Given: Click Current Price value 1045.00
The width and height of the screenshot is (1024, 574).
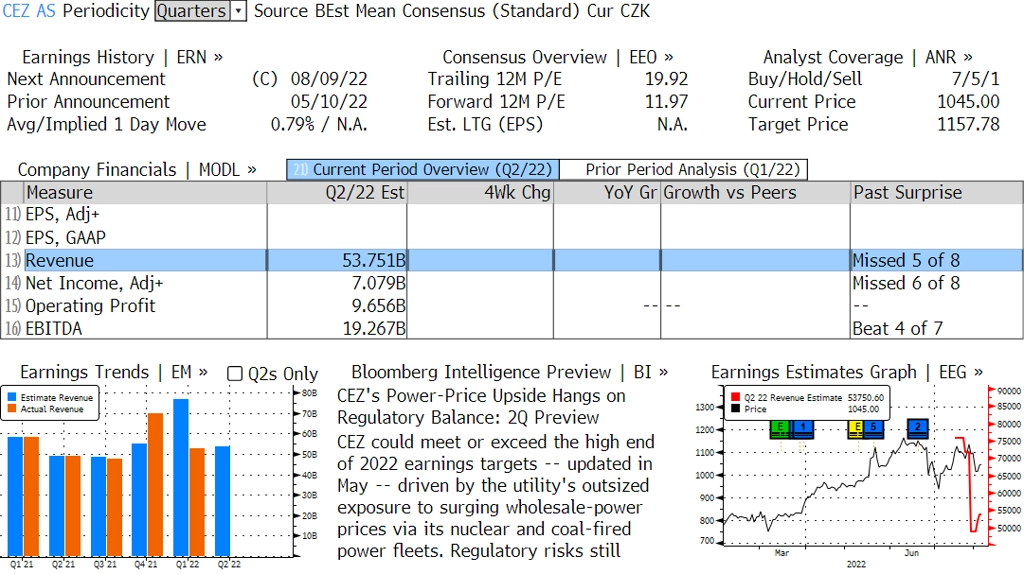Looking at the screenshot, I should coord(968,102).
